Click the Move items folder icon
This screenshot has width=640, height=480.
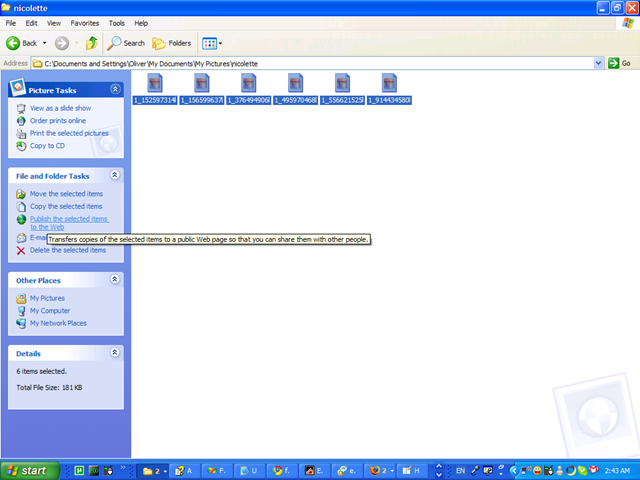click(21, 194)
